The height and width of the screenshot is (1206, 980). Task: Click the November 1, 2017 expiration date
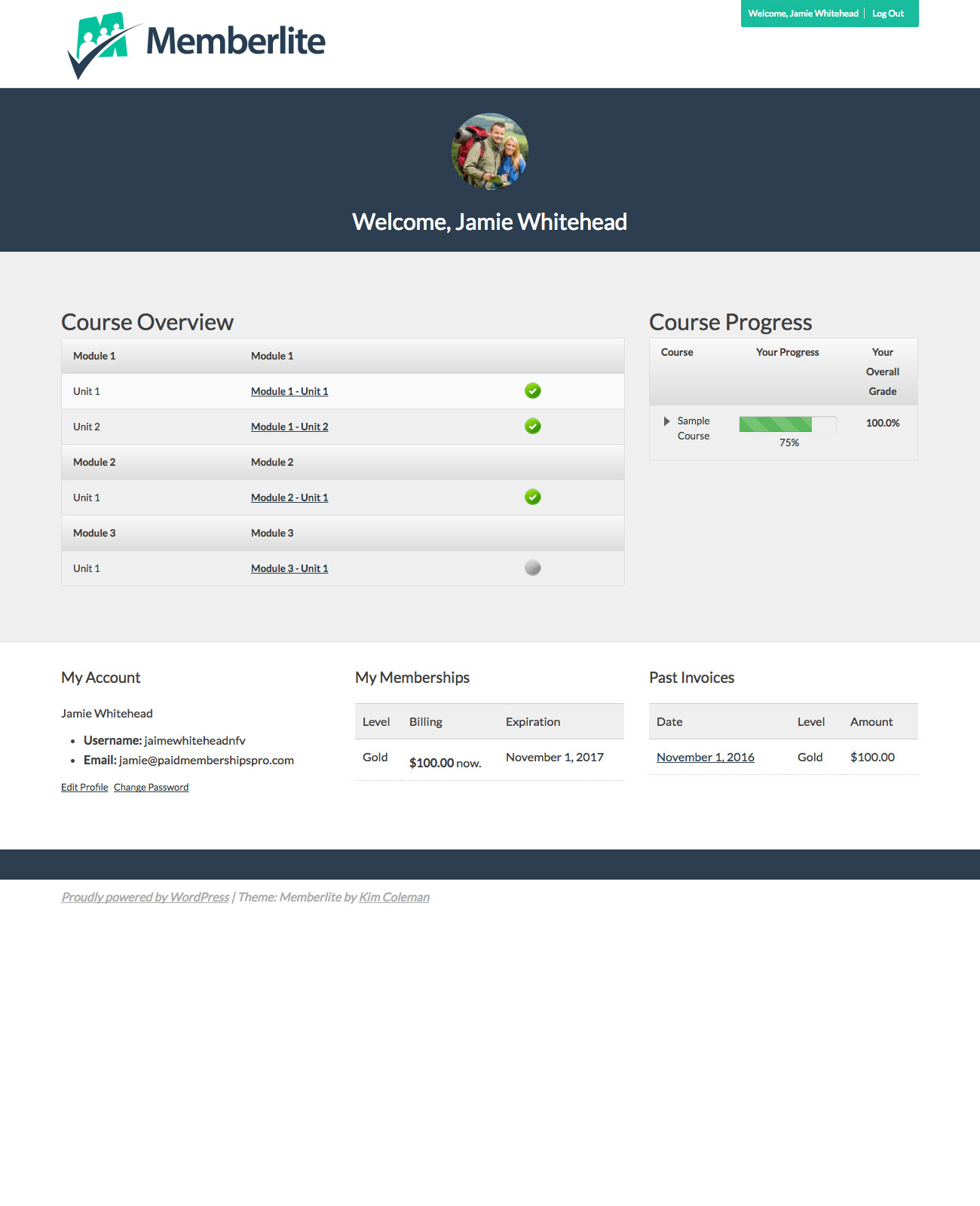555,757
